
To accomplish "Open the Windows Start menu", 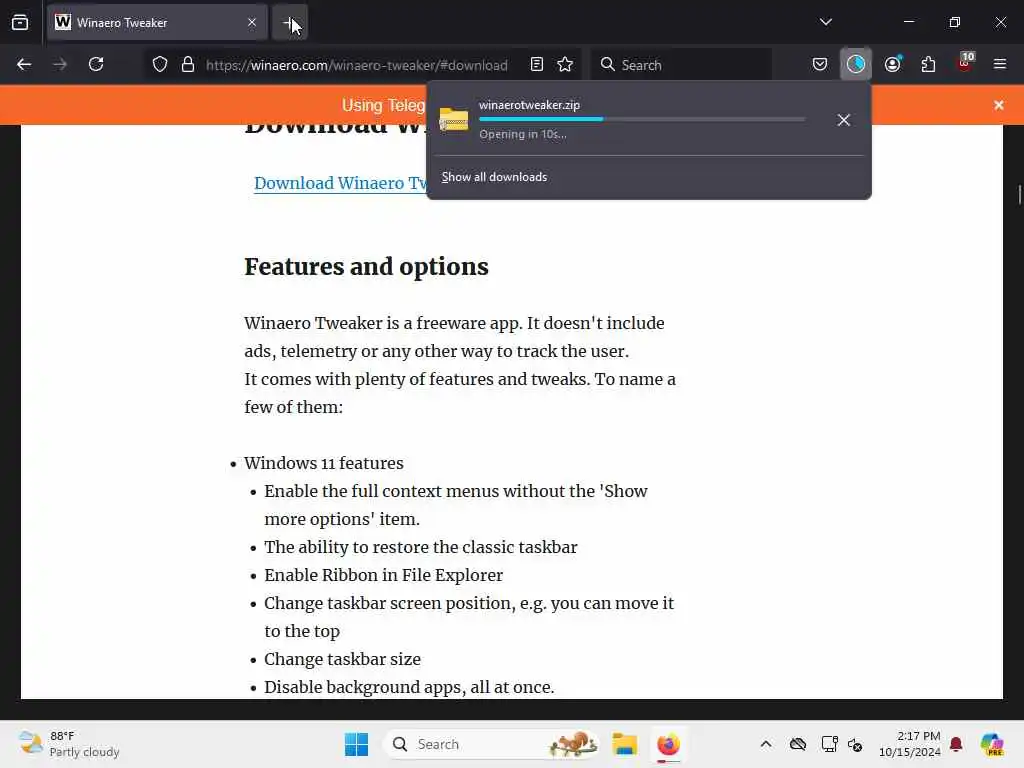I will [357, 744].
